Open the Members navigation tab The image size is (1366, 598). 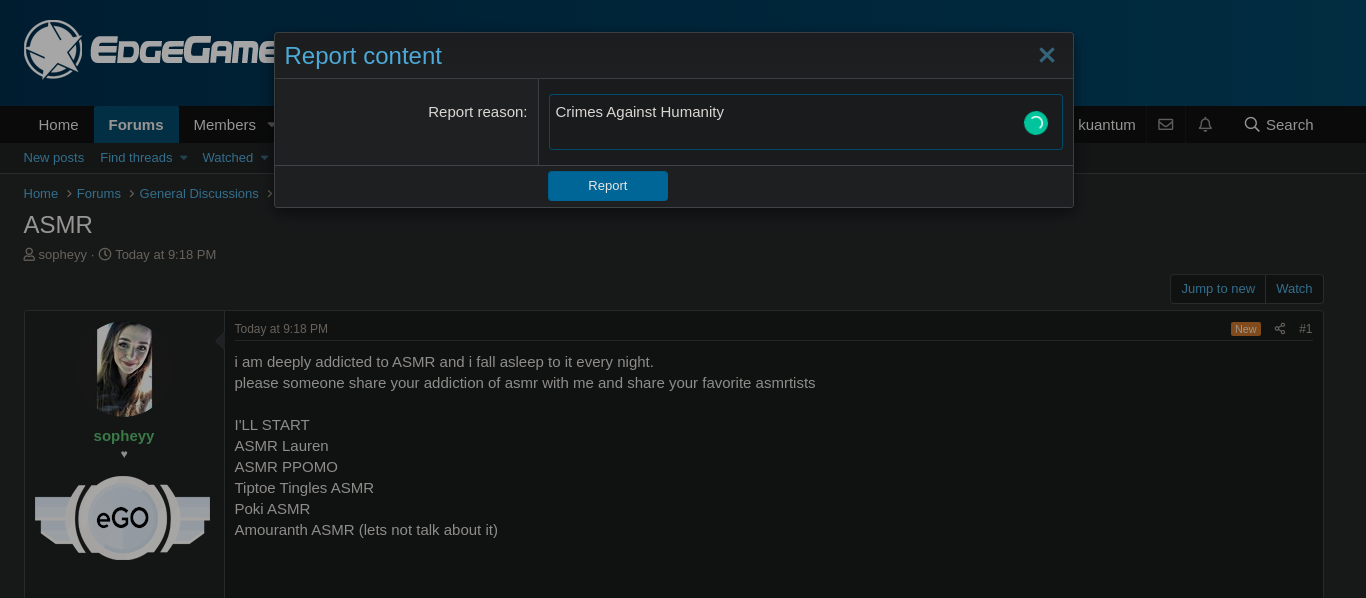(225, 125)
